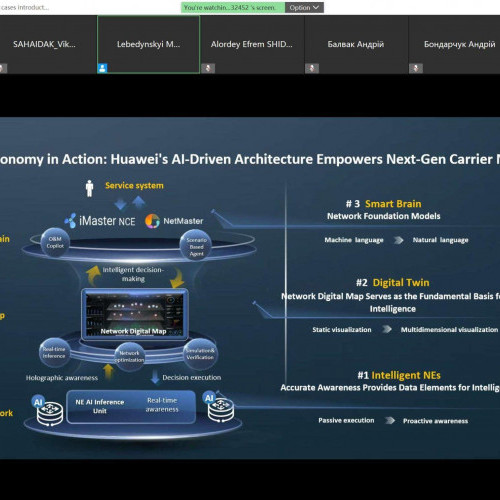Open the Option dropdown in sharing bar
This screenshot has width=500, height=500.
pyautogui.click(x=304, y=7)
